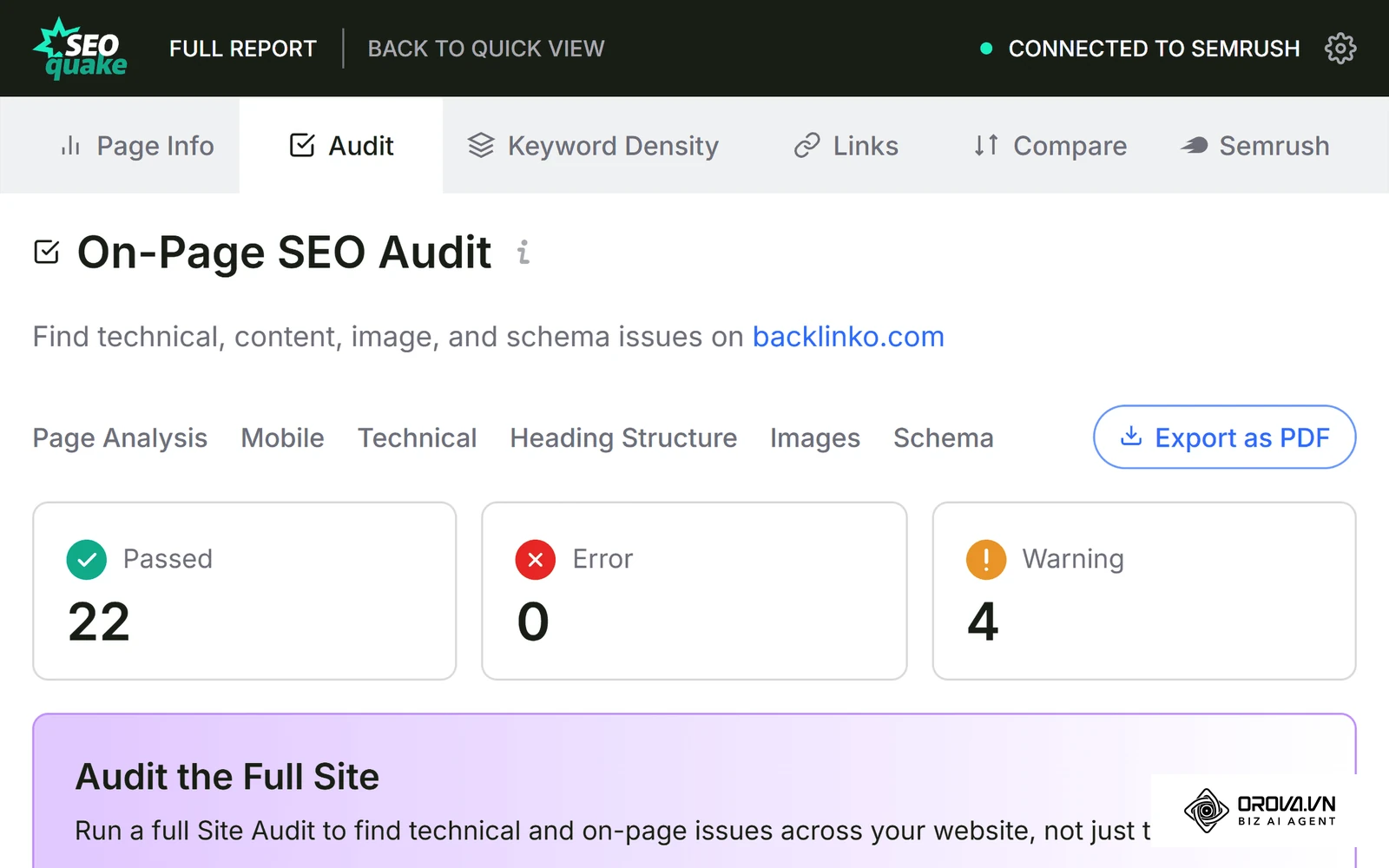Click the red Error cross icon
Viewport: 1389px width, 868px height.
536,560
